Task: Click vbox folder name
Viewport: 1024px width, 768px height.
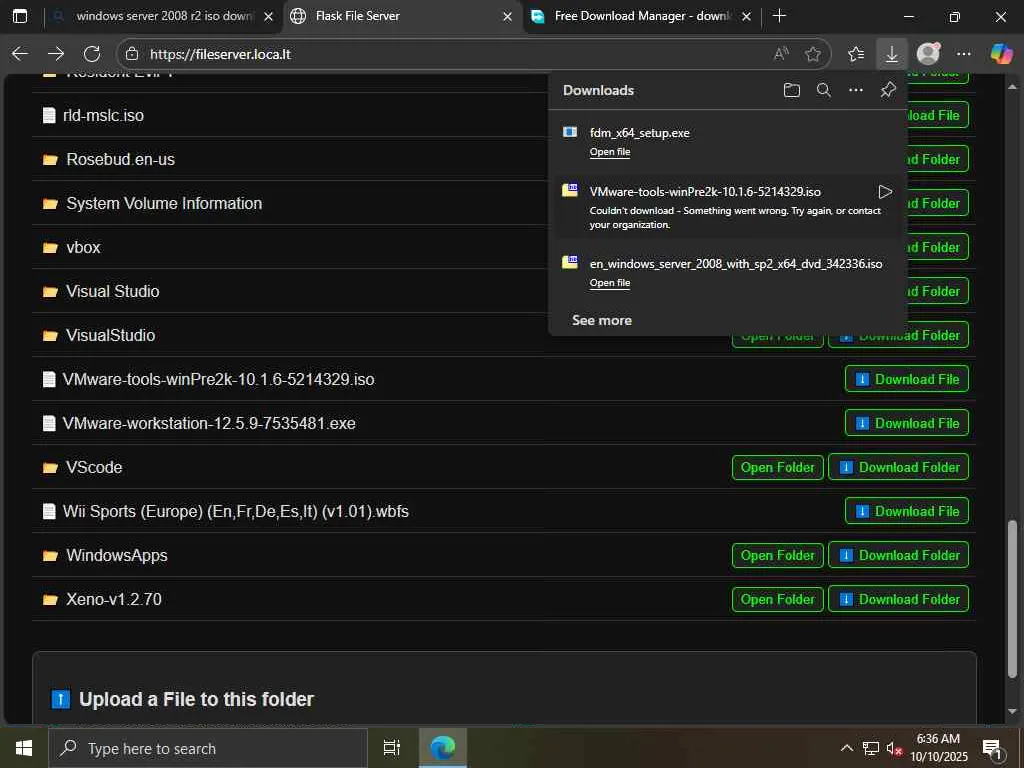Action: click(83, 248)
